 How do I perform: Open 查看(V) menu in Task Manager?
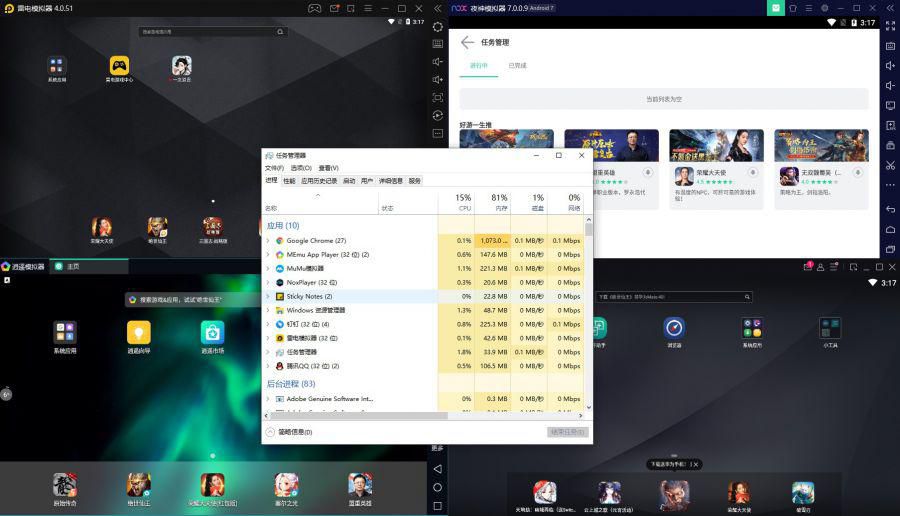pyautogui.click(x=328, y=168)
